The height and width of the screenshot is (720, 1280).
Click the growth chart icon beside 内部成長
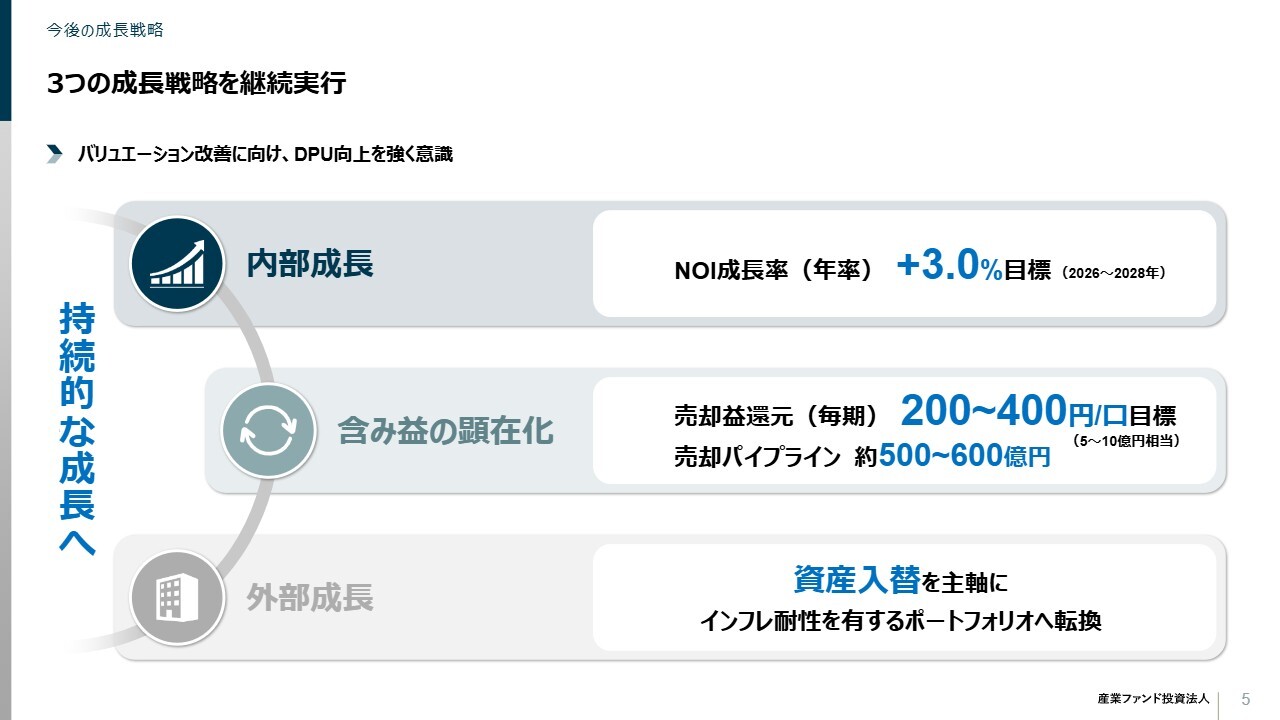(176, 263)
